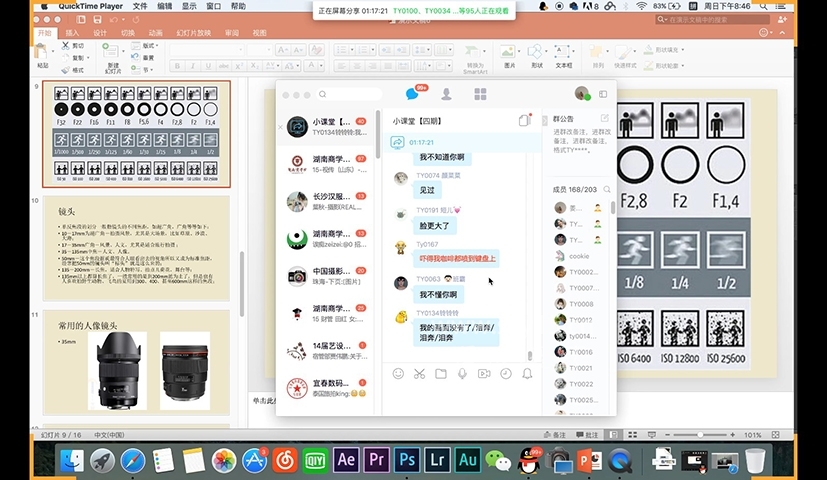Image resolution: width=827 pixels, height=480 pixels.
Task: Collapse QQ group side panel arrow
Action: tap(544, 120)
